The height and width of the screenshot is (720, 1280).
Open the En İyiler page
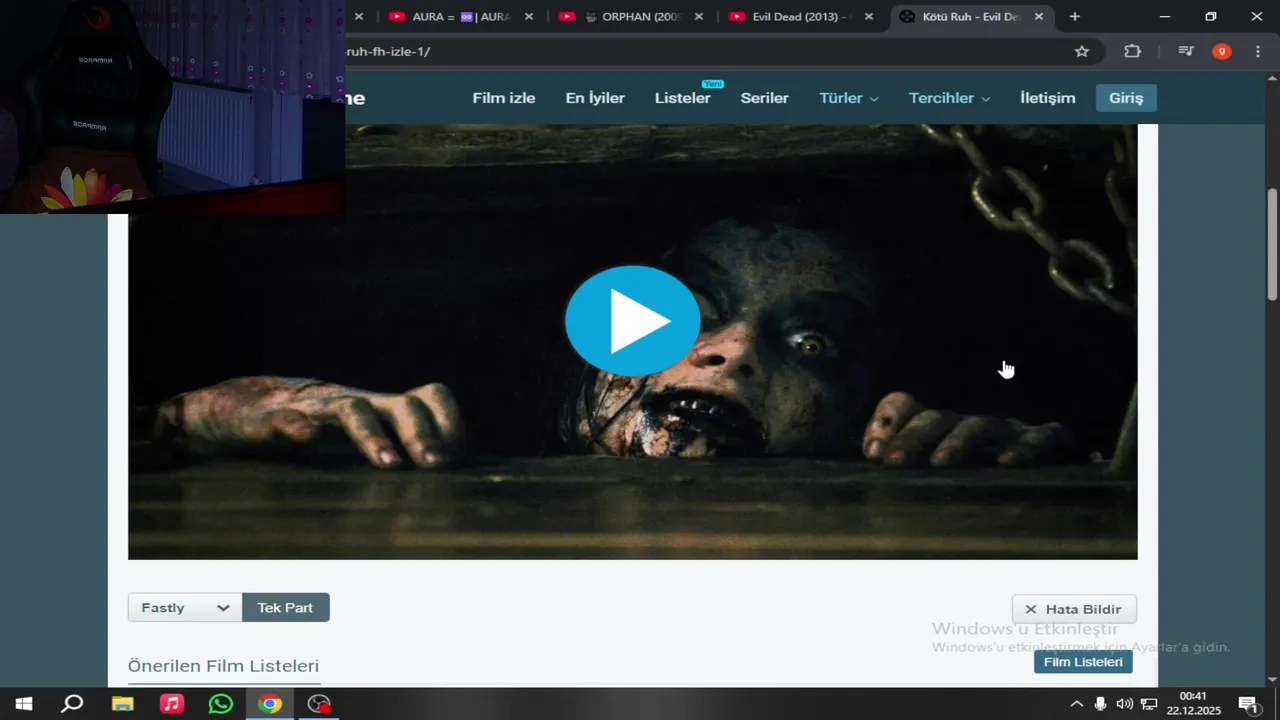595,98
